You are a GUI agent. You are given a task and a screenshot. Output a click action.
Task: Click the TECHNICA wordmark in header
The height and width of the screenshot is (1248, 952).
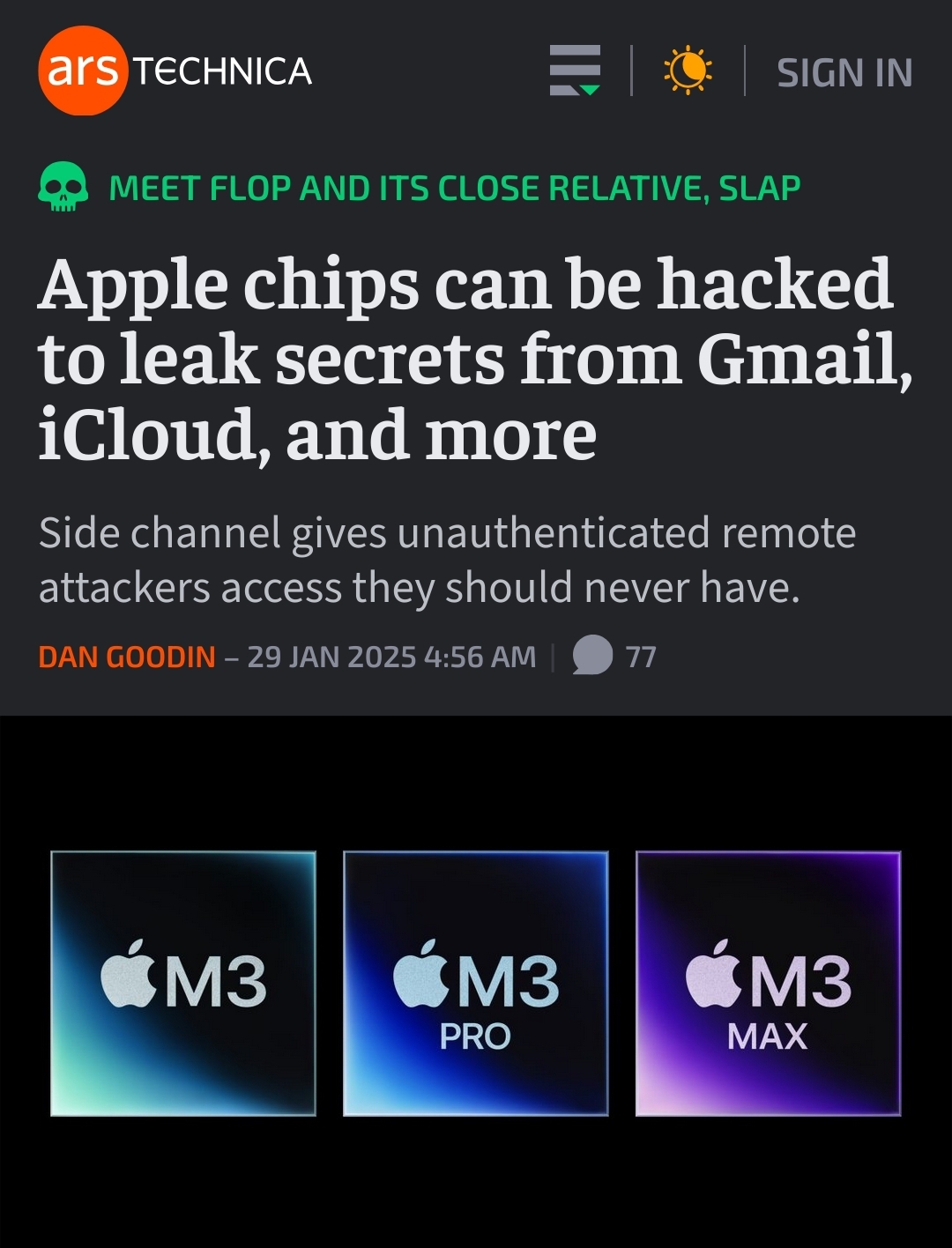223,71
